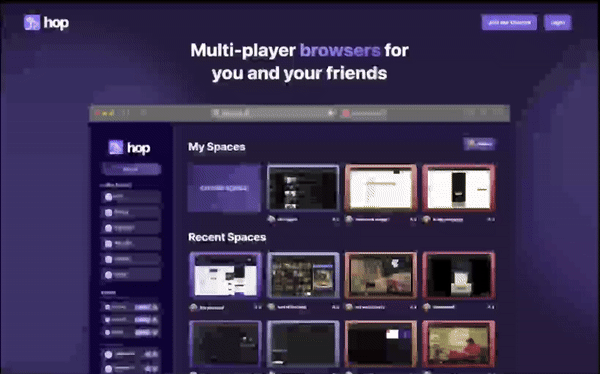The width and height of the screenshot is (600, 374).
Task: Click the red round icon in the browser toolbar
Action: [x=346, y=113]
